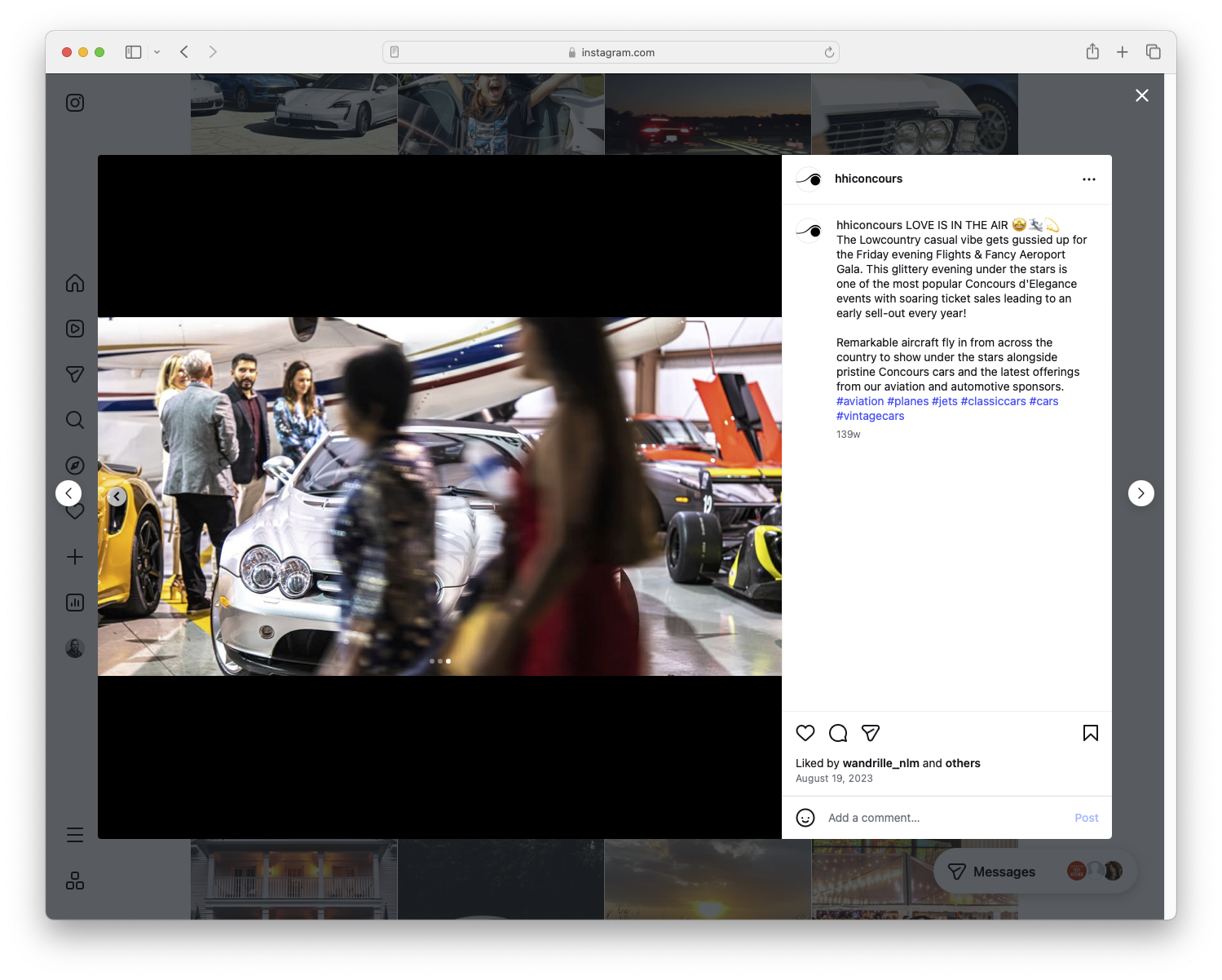This screenshot has height=980, width=1222.
Task: Visit hhiconcours profile link
Action: coord(869,178)
